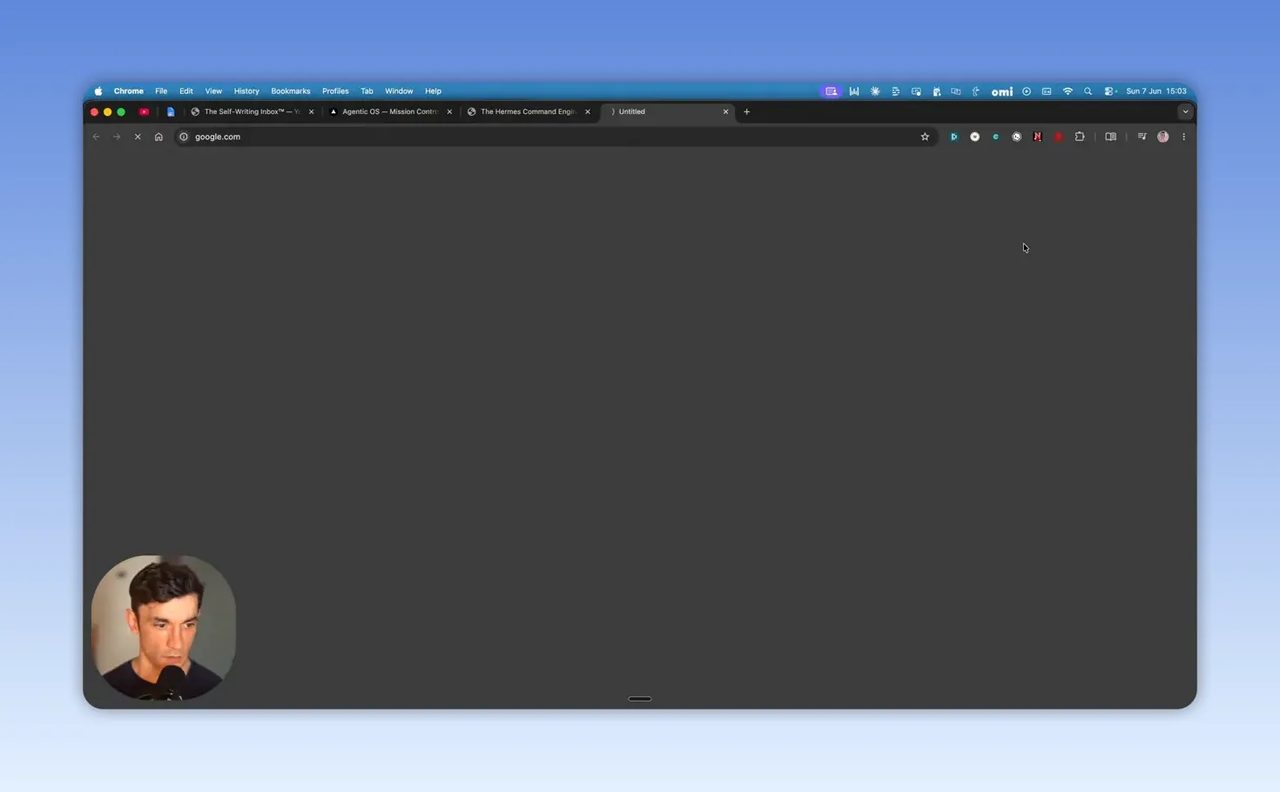
Task: Close The Hermes Command Engine tab
Action: pos(588,112)
